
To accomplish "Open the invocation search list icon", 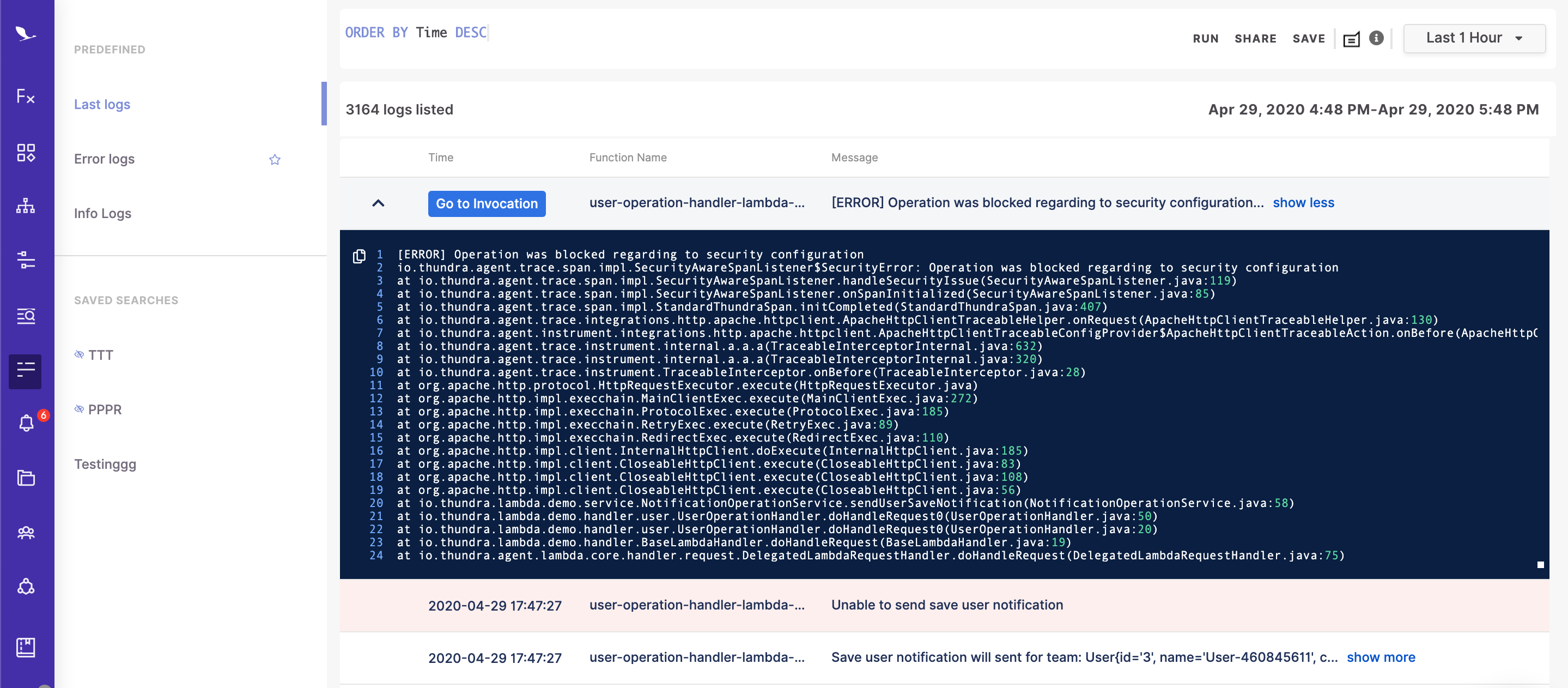I will pyautogui.click(x=26, y=316).
